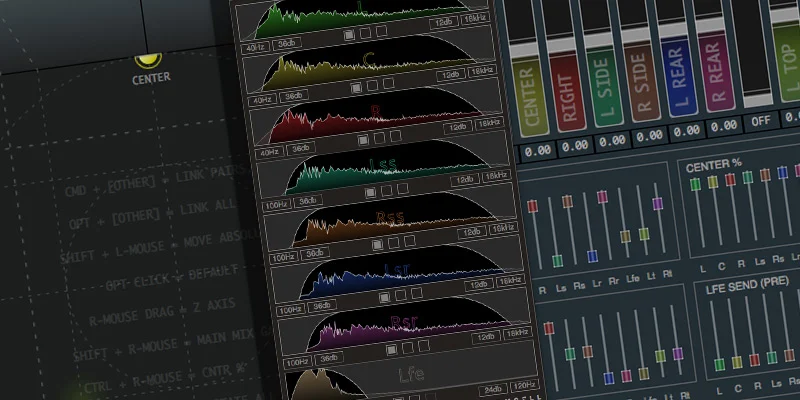Viewport: 800px width, 400px height.
Task: Enable the first filled checkbox under the C spectrum
Action: pyautogui.click(x=357, y=88)
